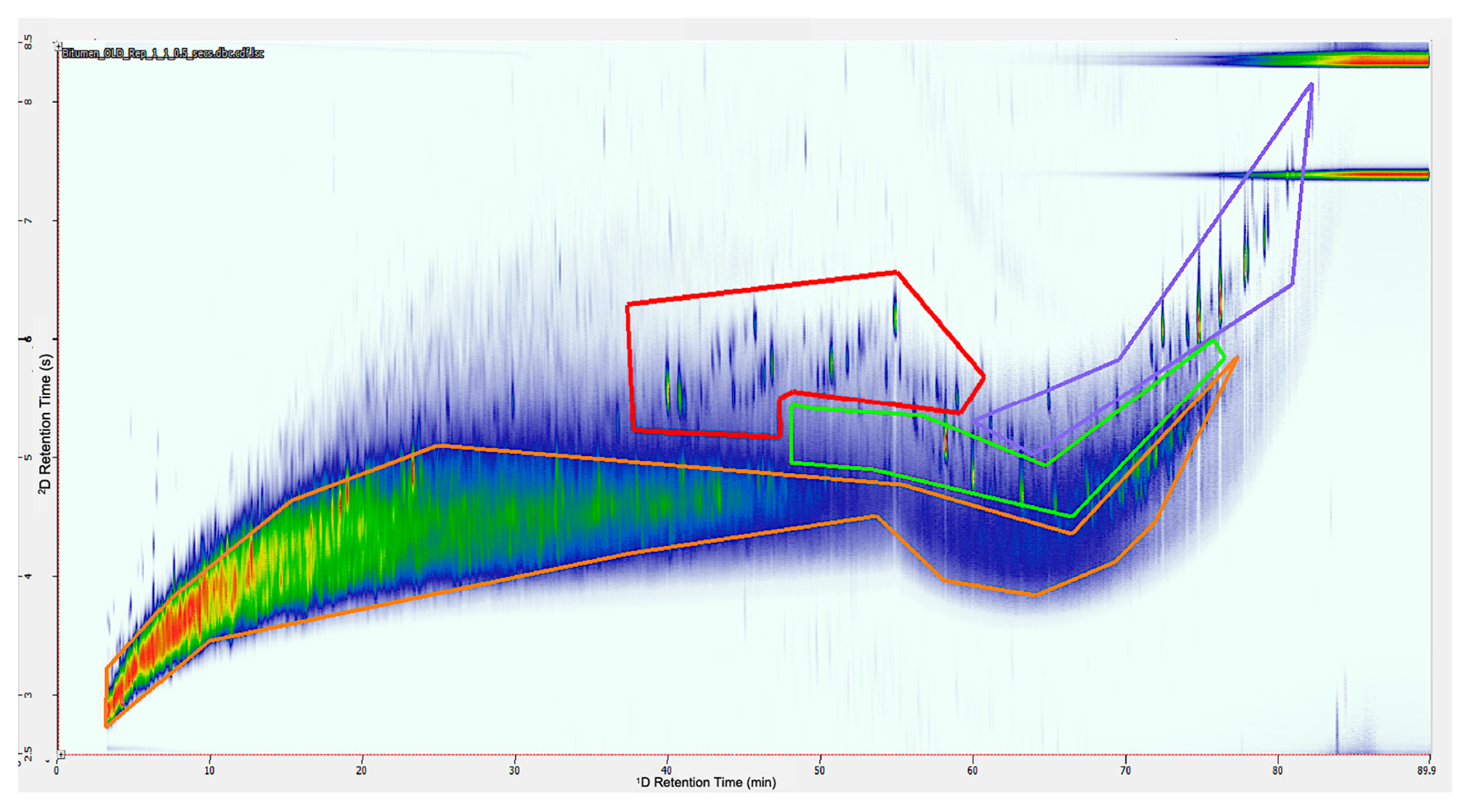The width and height of the screenshot is (1464, 812).
Task: Click the rightmost pointed vertex of the red polygon
Action: point(983,376)
